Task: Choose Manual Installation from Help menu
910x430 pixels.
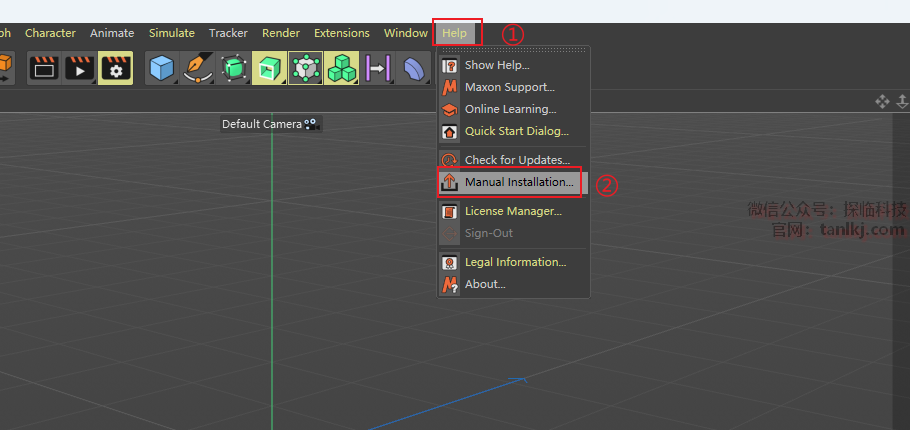Action: coord(518,182)
